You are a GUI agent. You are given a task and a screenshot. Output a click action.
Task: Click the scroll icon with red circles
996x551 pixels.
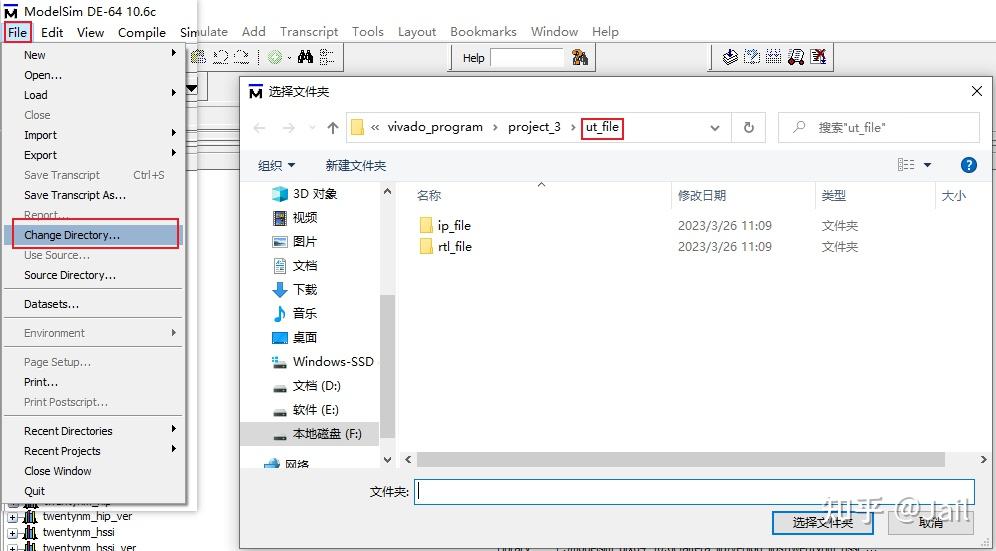796,57
